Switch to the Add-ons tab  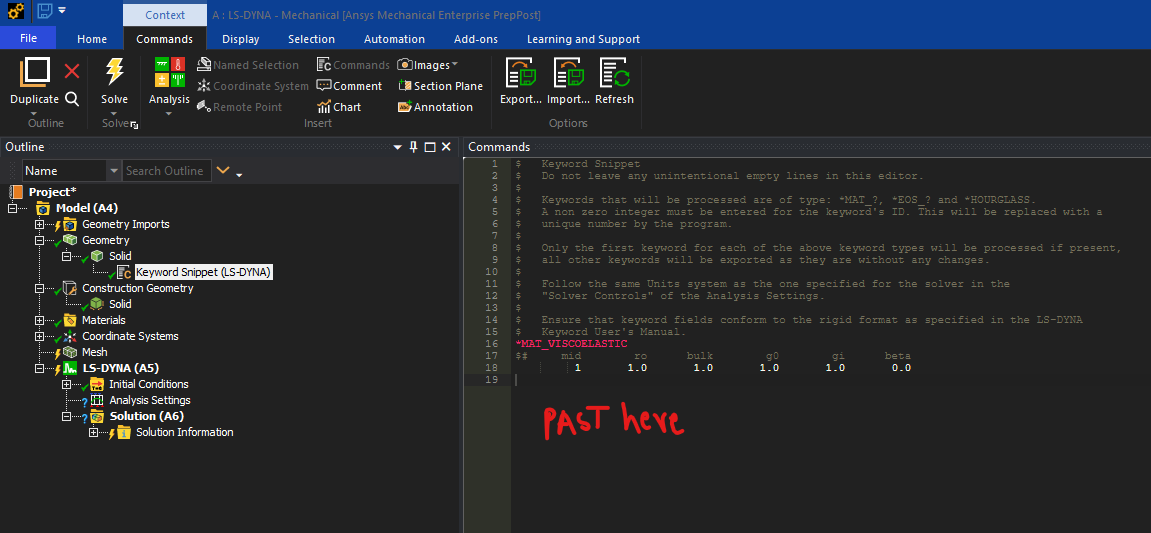(476, 39)
